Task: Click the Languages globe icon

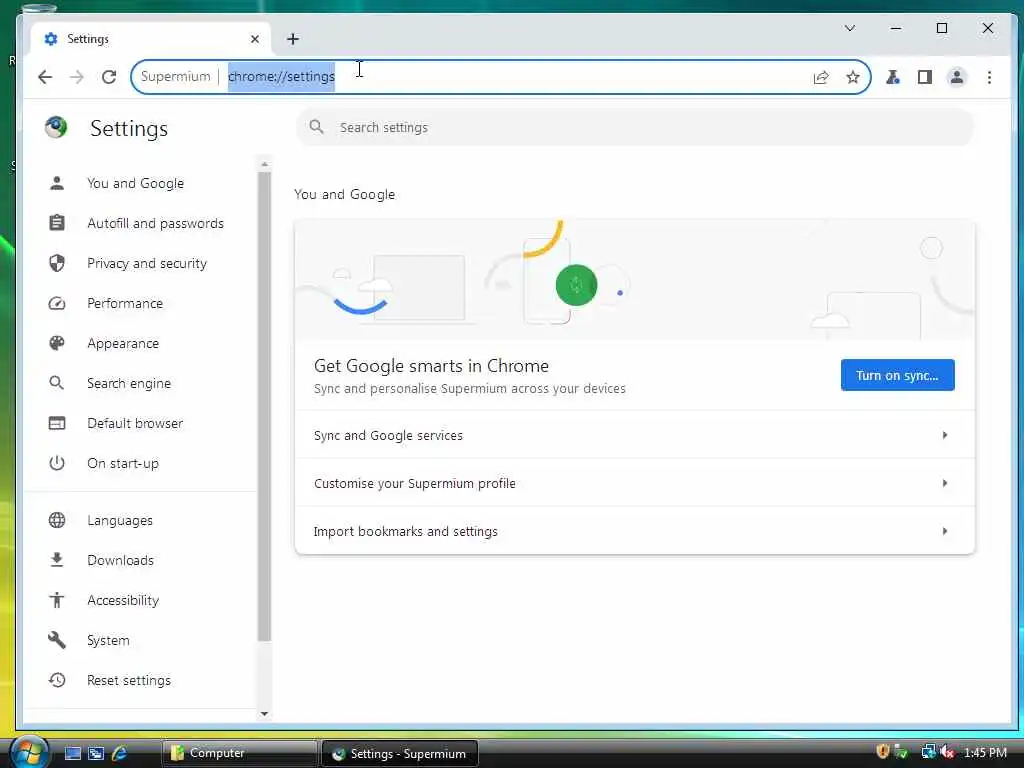Action: [57, 520]
